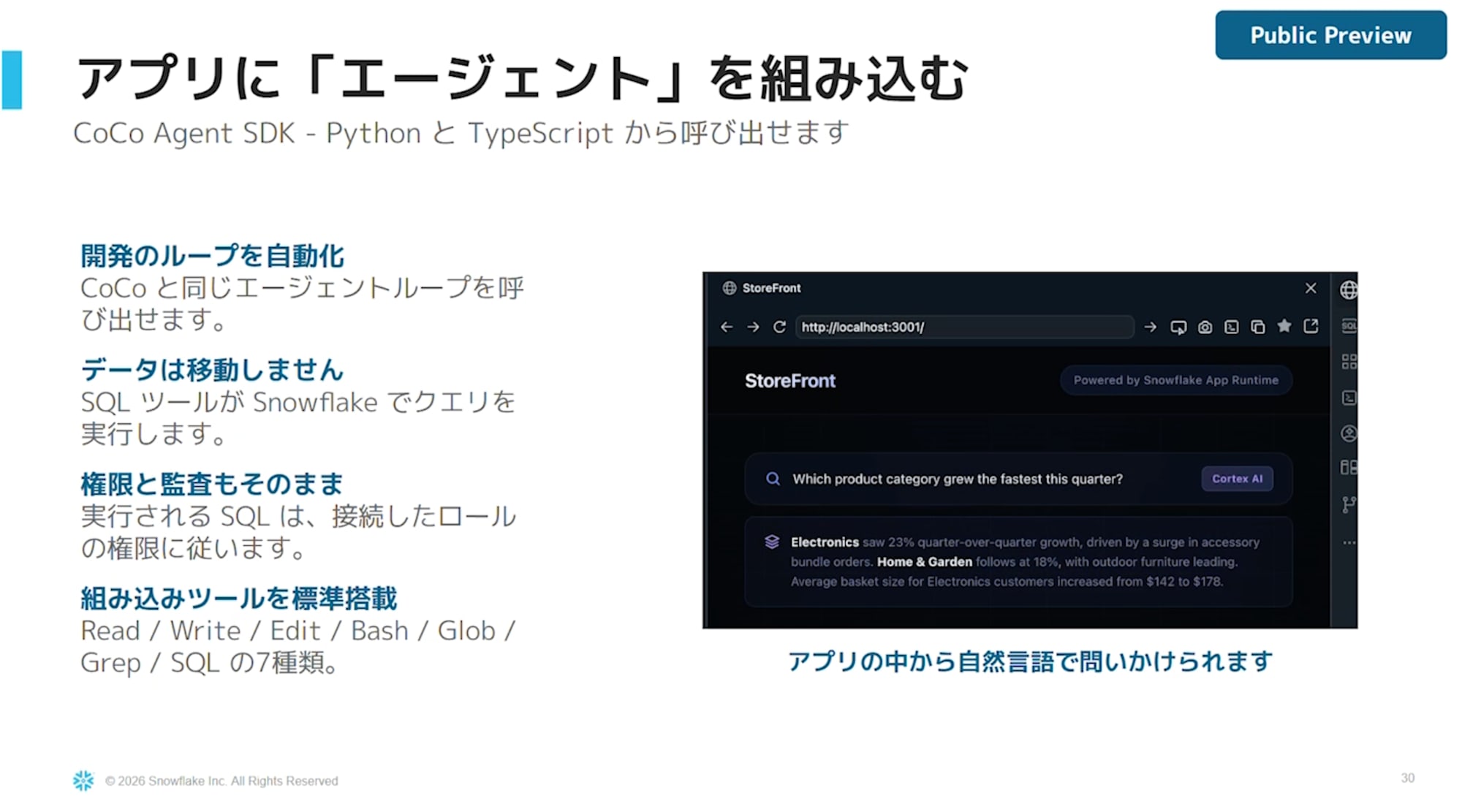Click the bold Electronics text in answer
The height and width of the screenshot is (812, 1462).
pyautogui.click(x=825, y=542)
